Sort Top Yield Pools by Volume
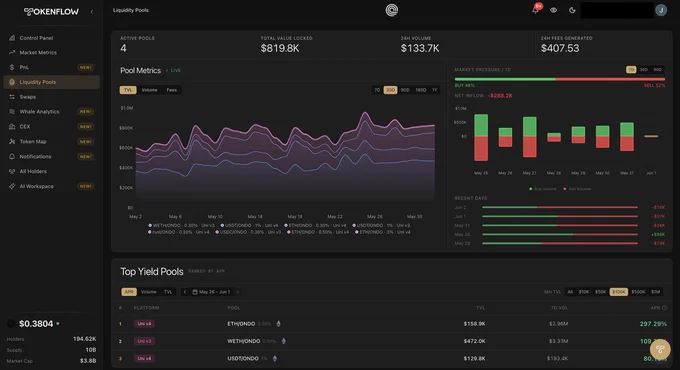 (148, 292)
